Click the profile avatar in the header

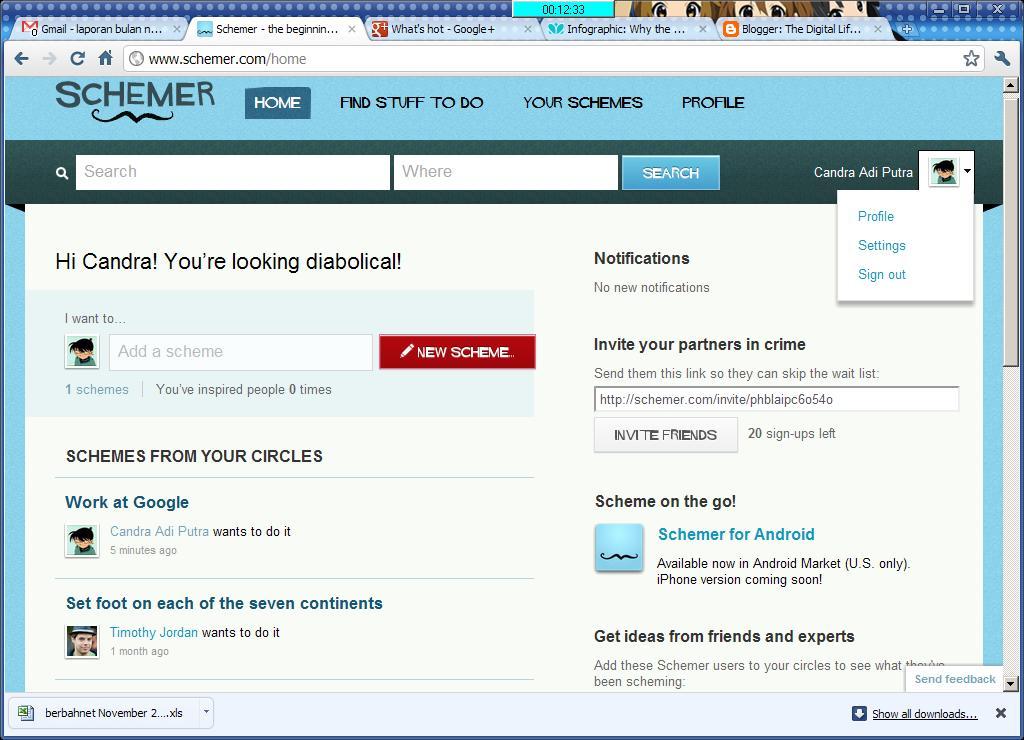point(943,172)
